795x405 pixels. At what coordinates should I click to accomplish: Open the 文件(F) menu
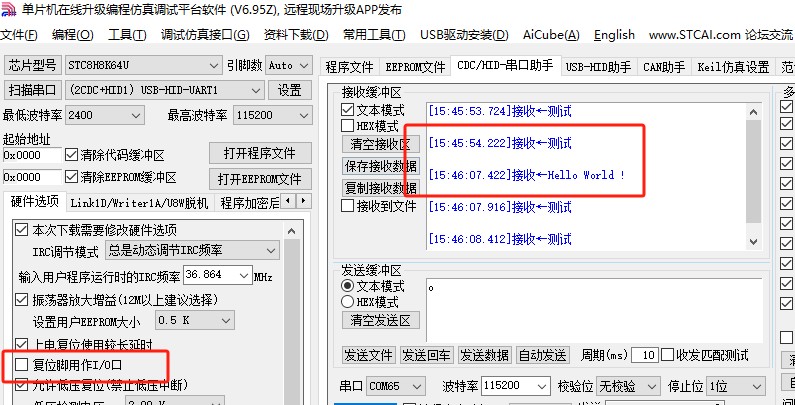pos(19,35)
